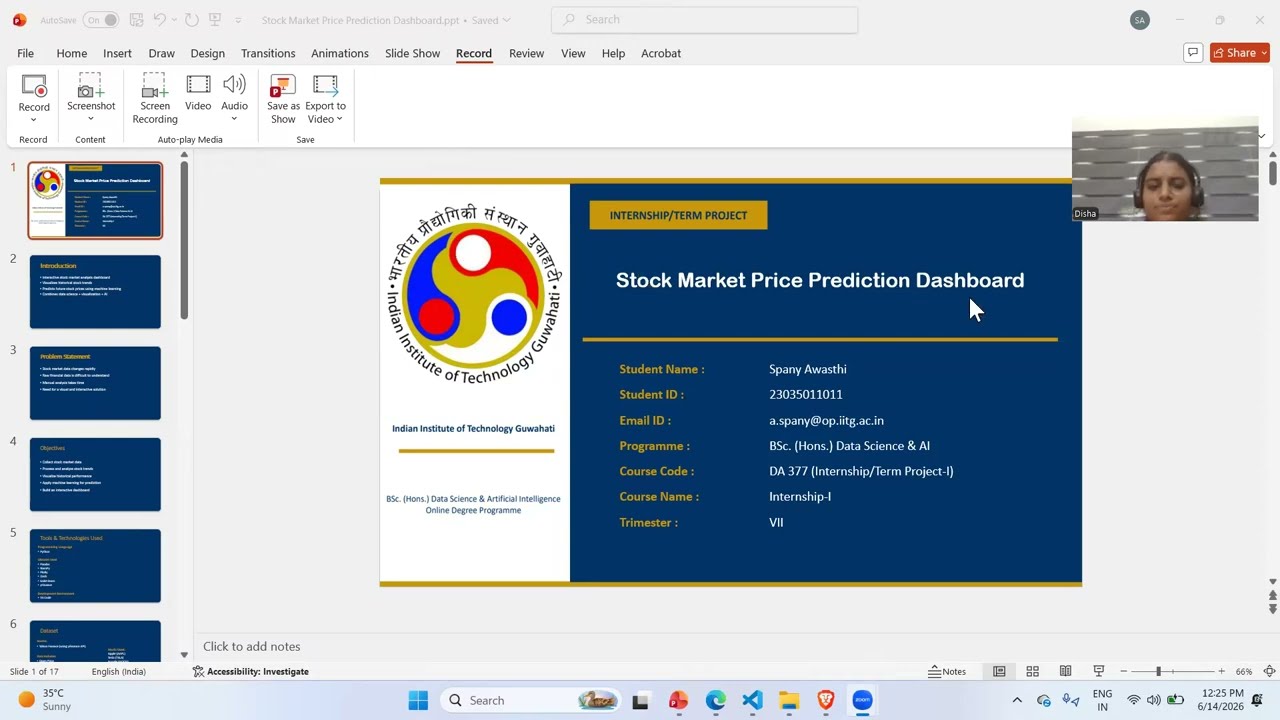Click Save as Show
Image resolution: width=1280 pixels, height=720 pixels.
point(283,99)
